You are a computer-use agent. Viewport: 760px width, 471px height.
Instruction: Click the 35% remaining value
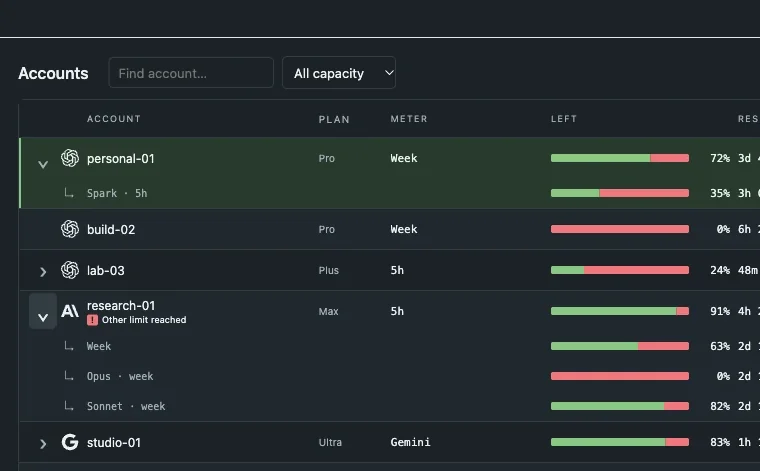click(x=720, y=193)
